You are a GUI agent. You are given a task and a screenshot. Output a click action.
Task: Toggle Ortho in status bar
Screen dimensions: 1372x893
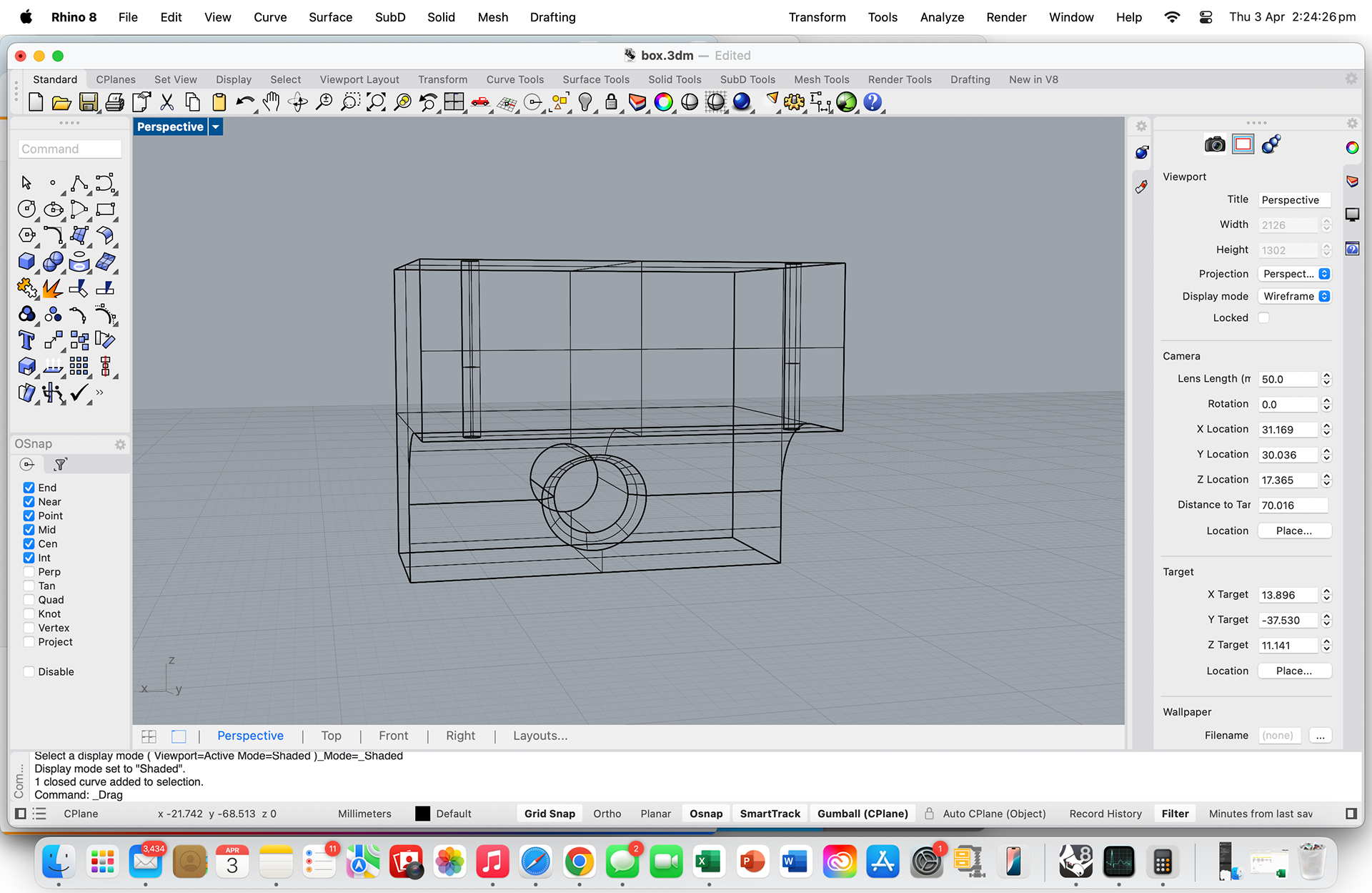pos(607,814)
